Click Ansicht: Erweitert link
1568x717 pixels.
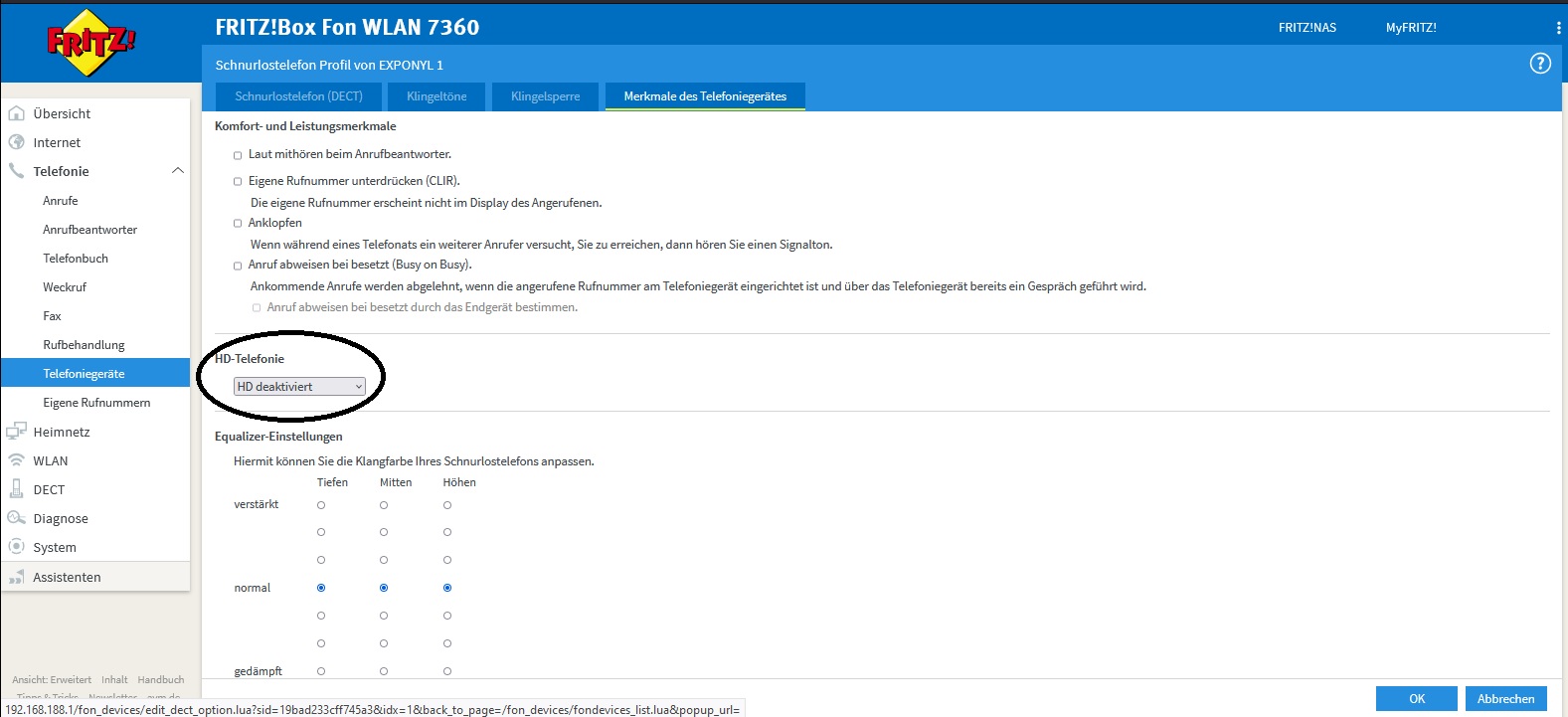(x=52, y=680)
